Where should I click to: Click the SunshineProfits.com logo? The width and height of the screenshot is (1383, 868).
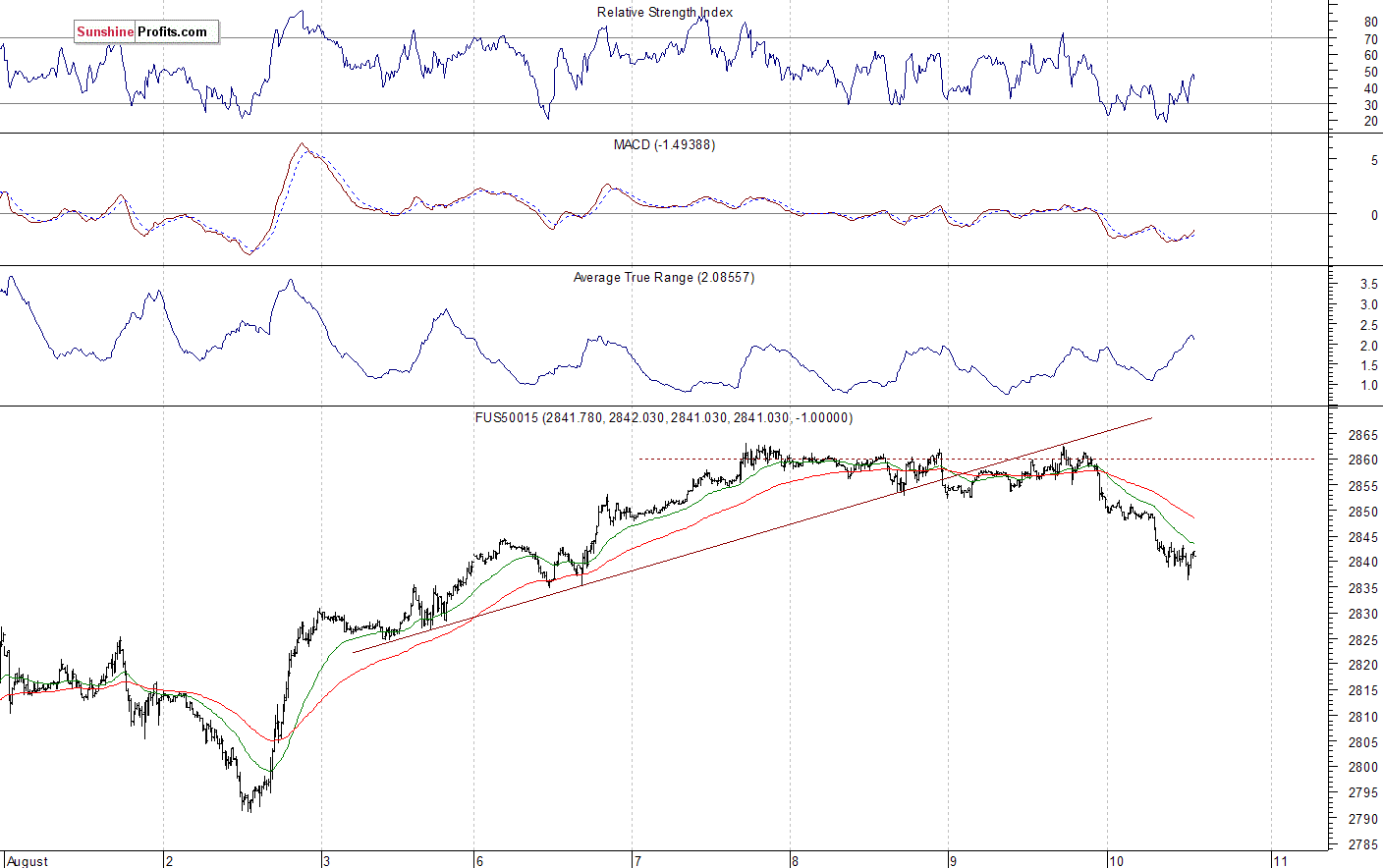146,32
